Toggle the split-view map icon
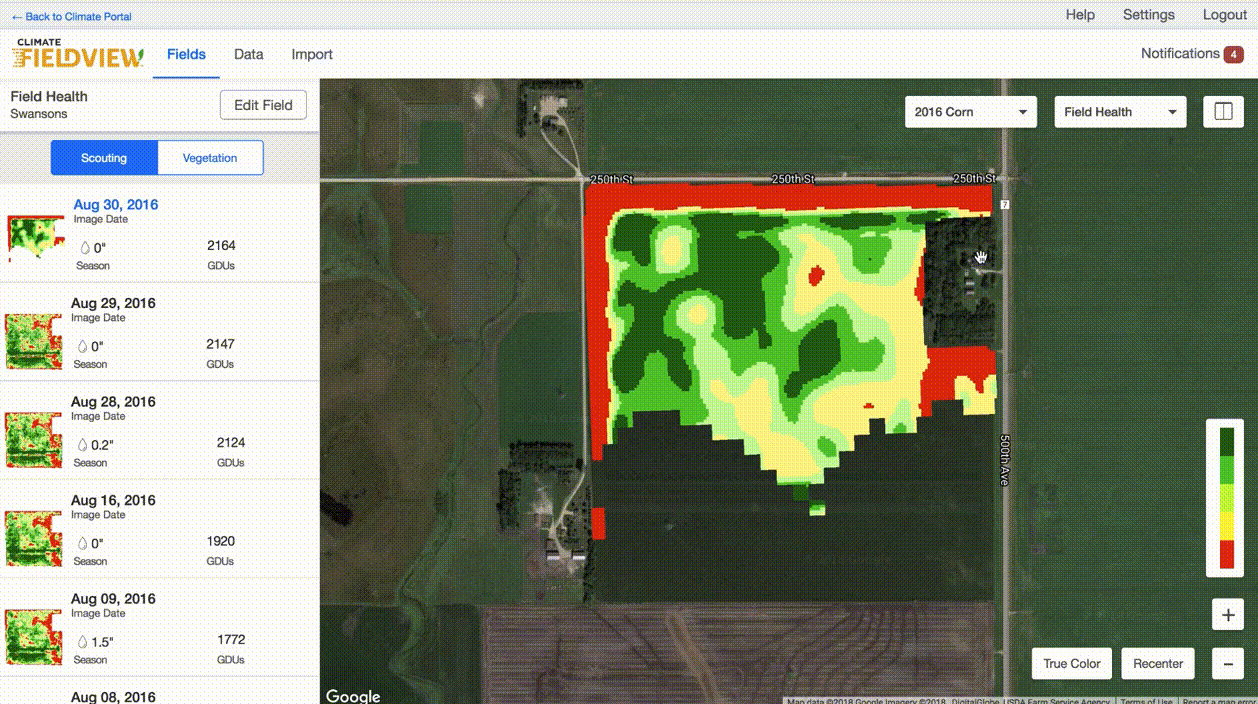The width and height of the screenshot is (1258, 704). point(1223,112)
